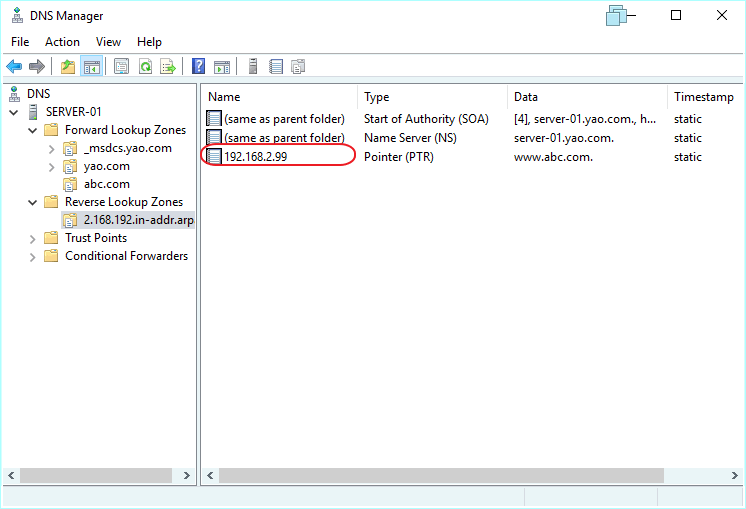Select the DNS root node icon in tree
The height and width of the screenshot is (509, 746).
tap(15, 94)
